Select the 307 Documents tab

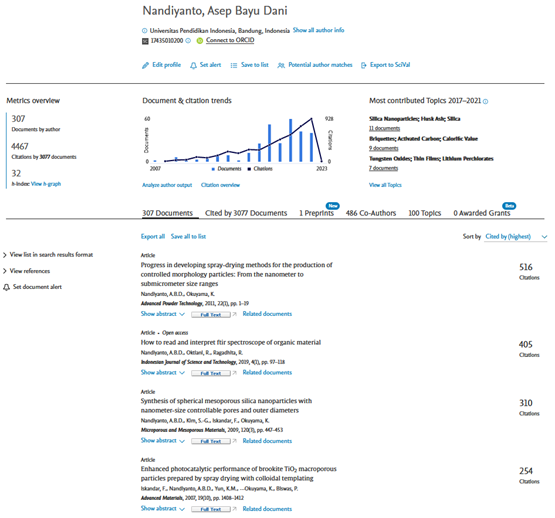[167, 213]
